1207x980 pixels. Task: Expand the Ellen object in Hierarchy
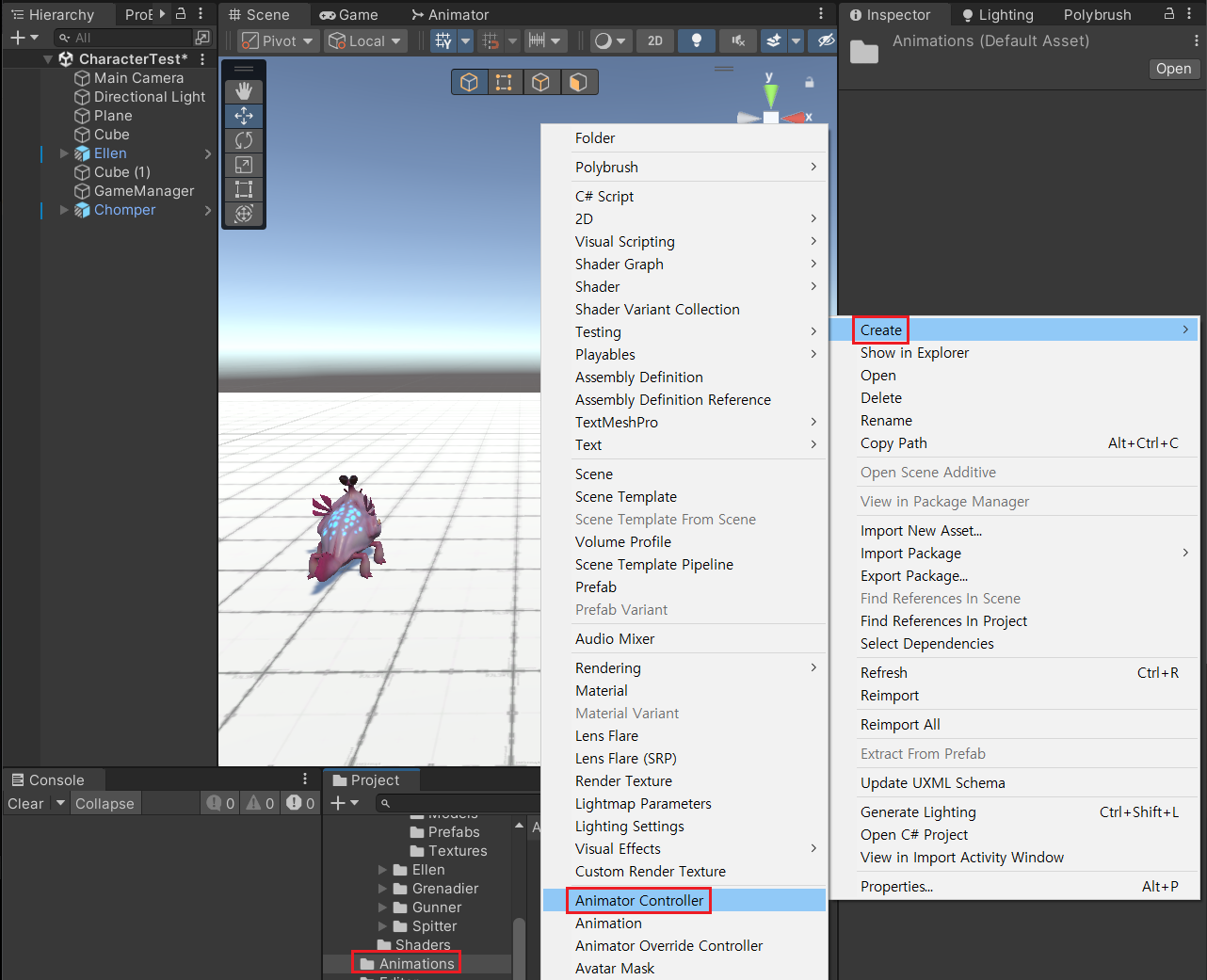coord(64,153)
